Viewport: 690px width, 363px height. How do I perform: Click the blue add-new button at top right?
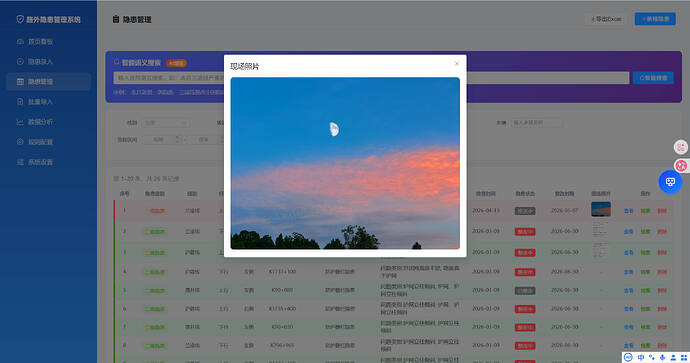tap(655, 19)
